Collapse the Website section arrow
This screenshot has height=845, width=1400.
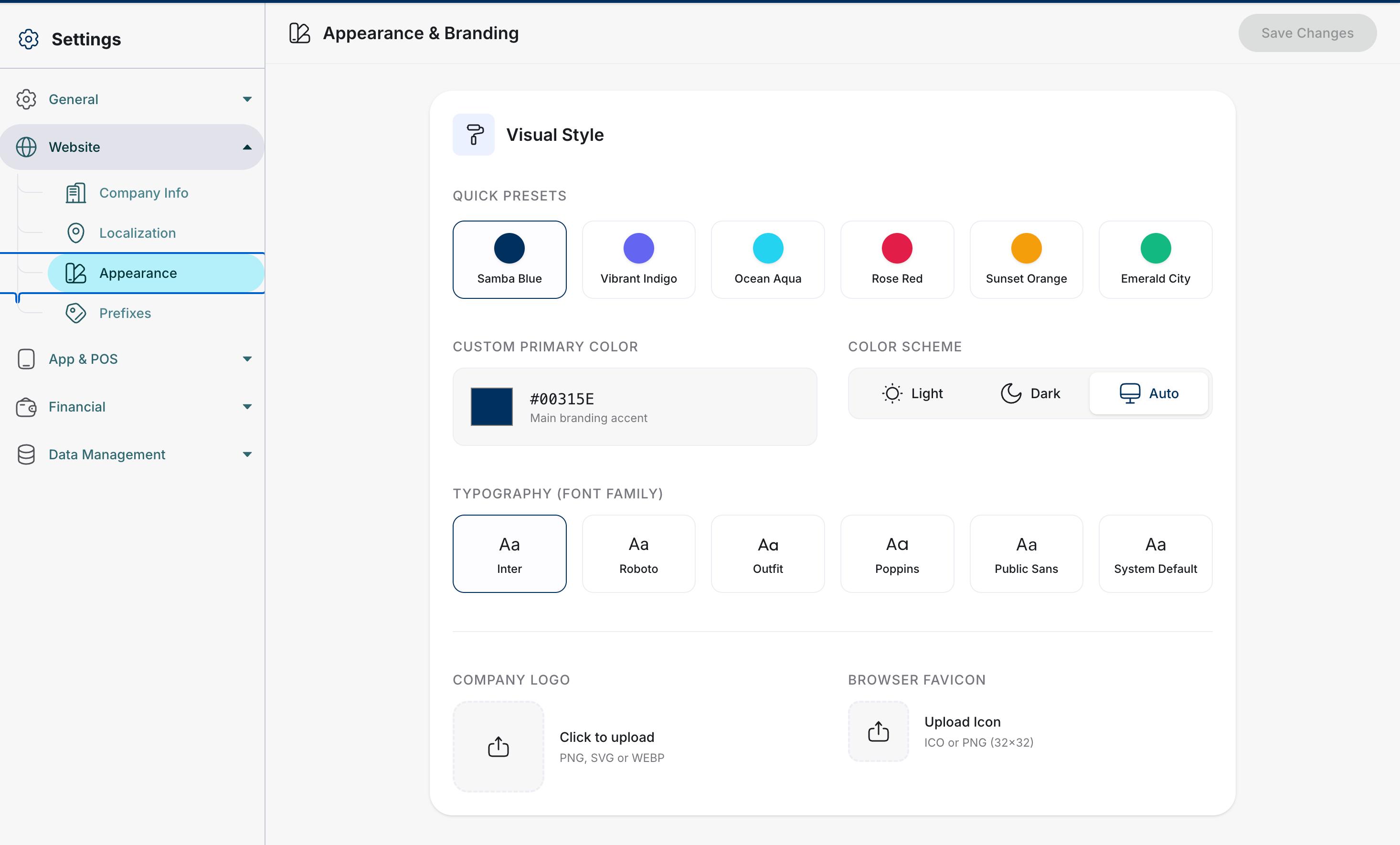[x=247, y=147]
